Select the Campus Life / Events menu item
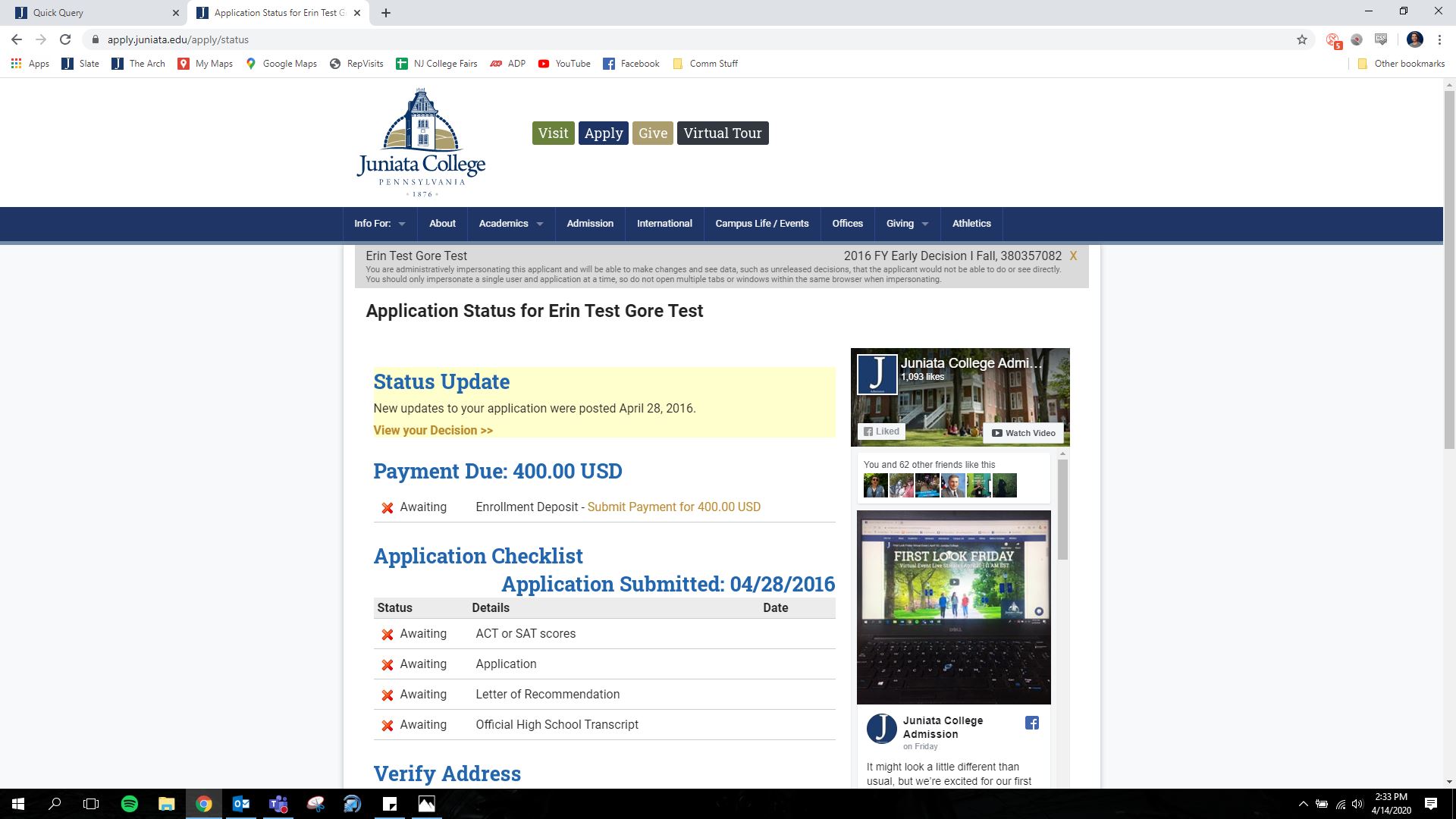The width and height of the screenshot is (1456, 819). click(761, 224)
